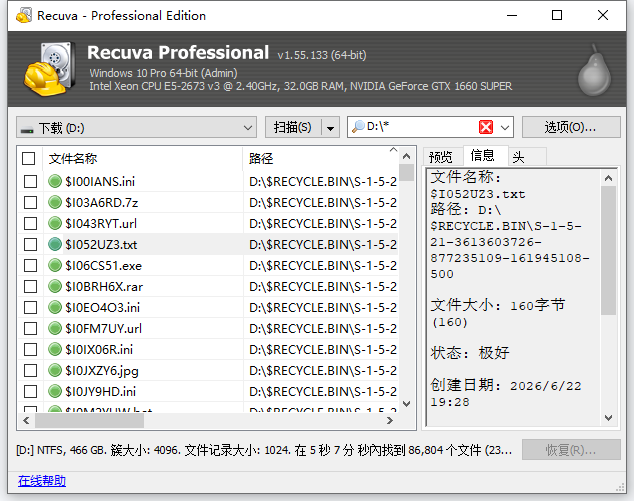
Task: Click the Recuva hard-hat drive logo
Action: tap(49, 69)
